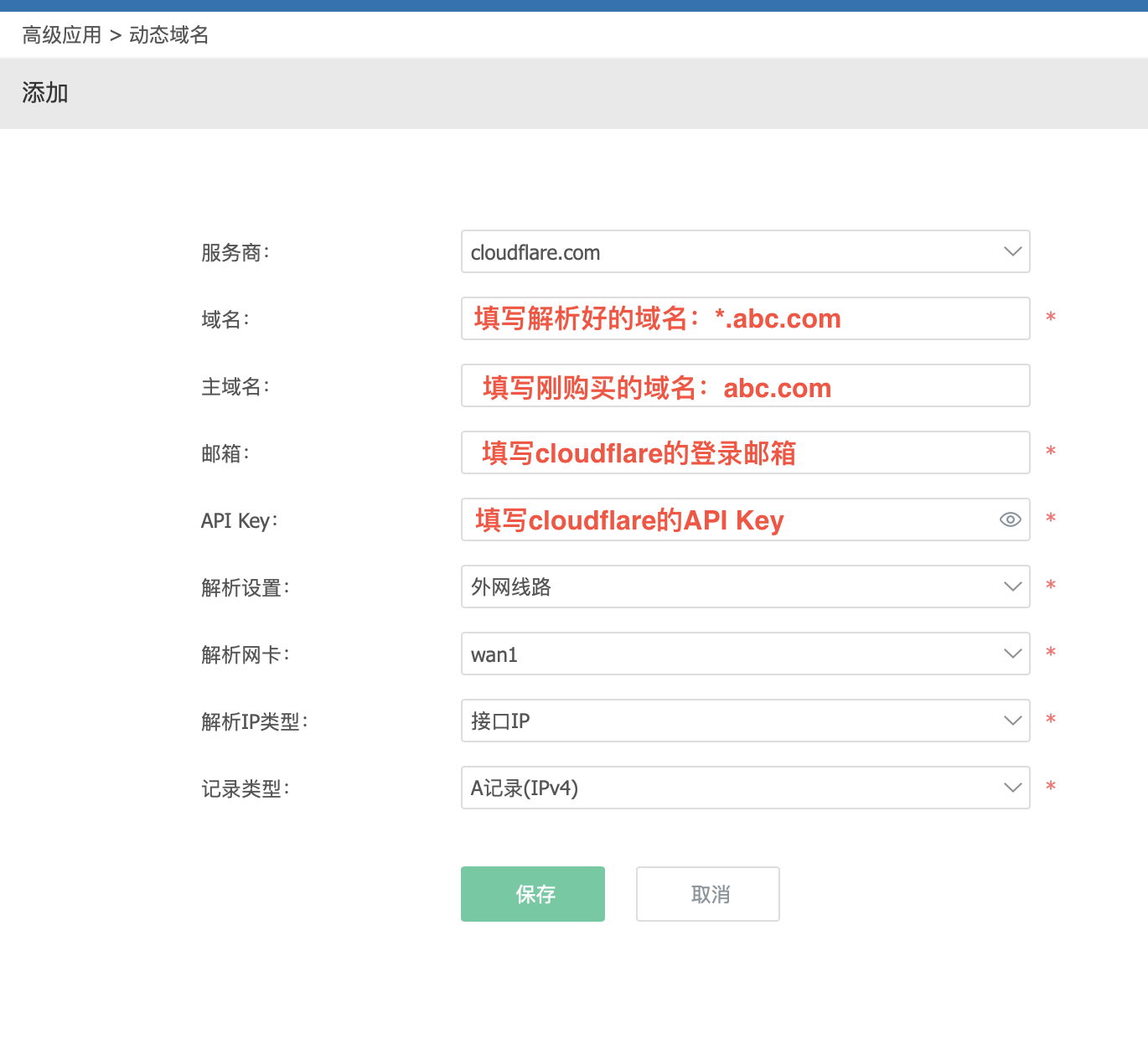Click the 取消 button
1148x1044 pixels.
click(x=708, y=894)
